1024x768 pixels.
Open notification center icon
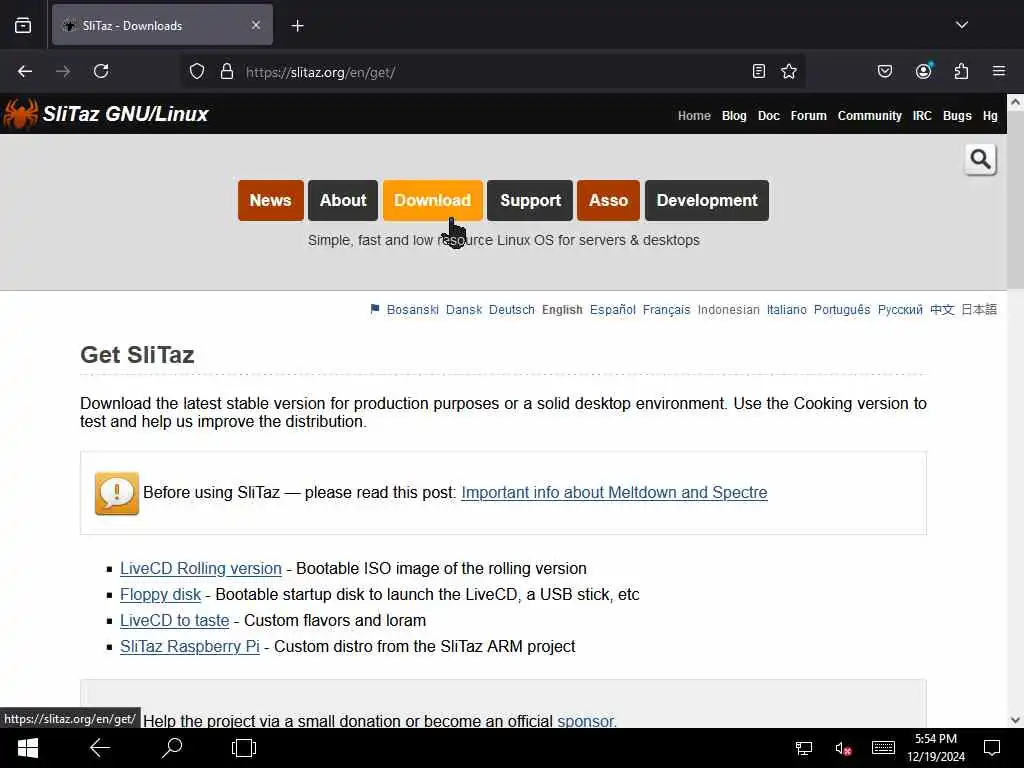pos(992,748)
